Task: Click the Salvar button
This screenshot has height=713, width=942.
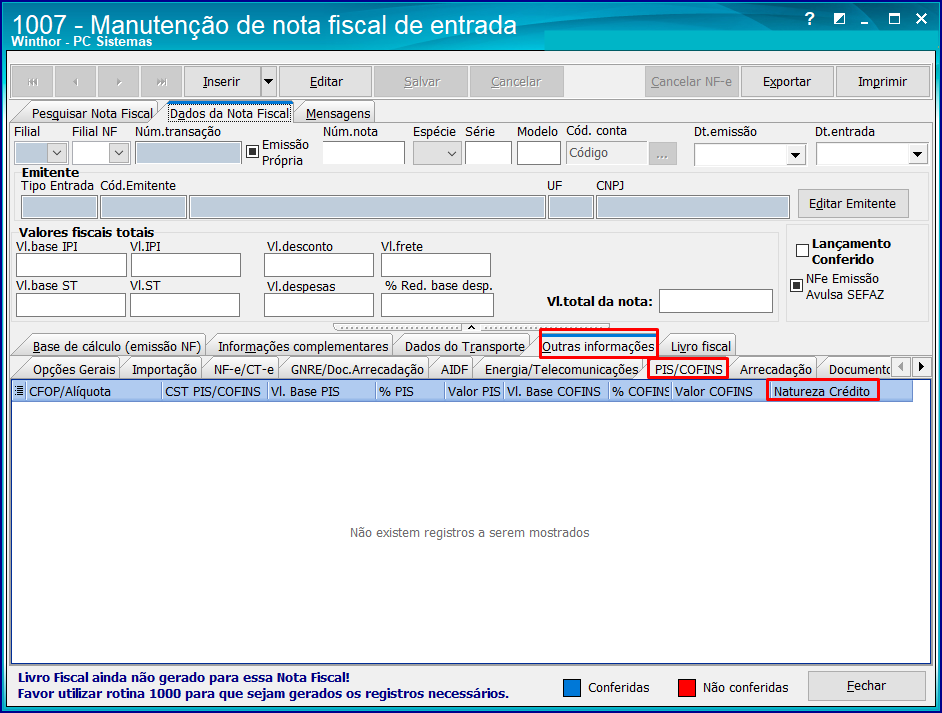Action: coord(421,82)
